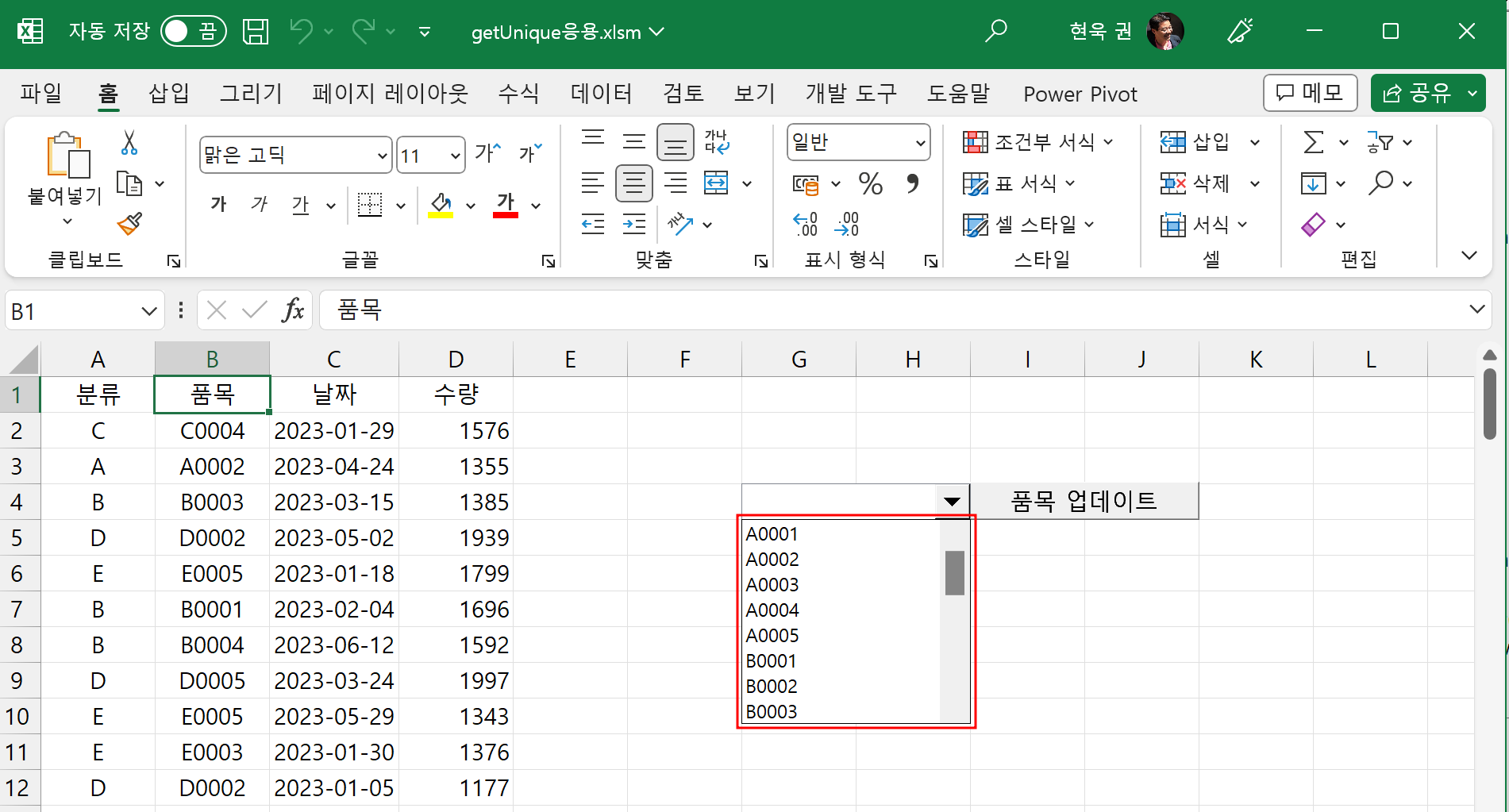Open 셀 스타일 cell styles
This screenshot has height=812, width=1509.
[1028, 225]
